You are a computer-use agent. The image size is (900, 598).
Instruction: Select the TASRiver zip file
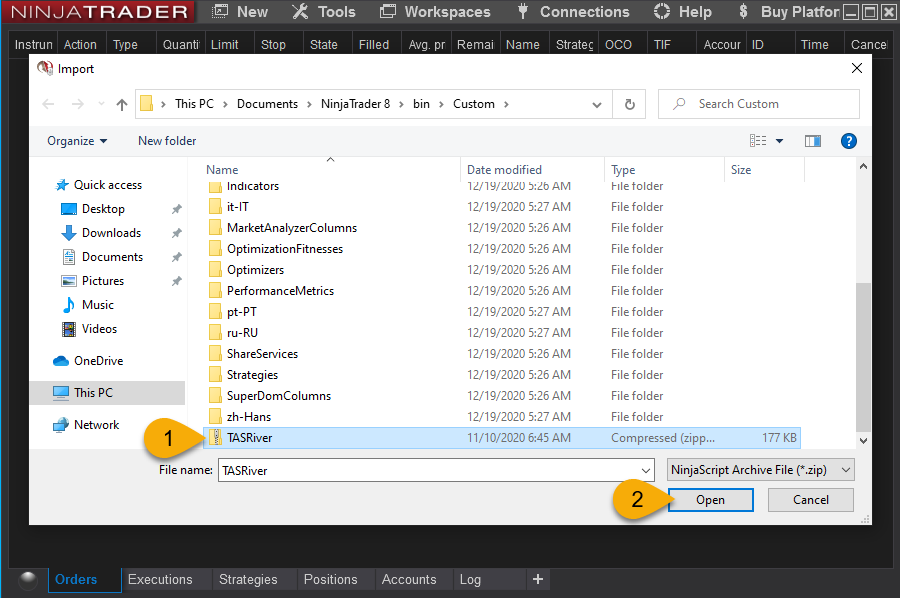(502, 438)
